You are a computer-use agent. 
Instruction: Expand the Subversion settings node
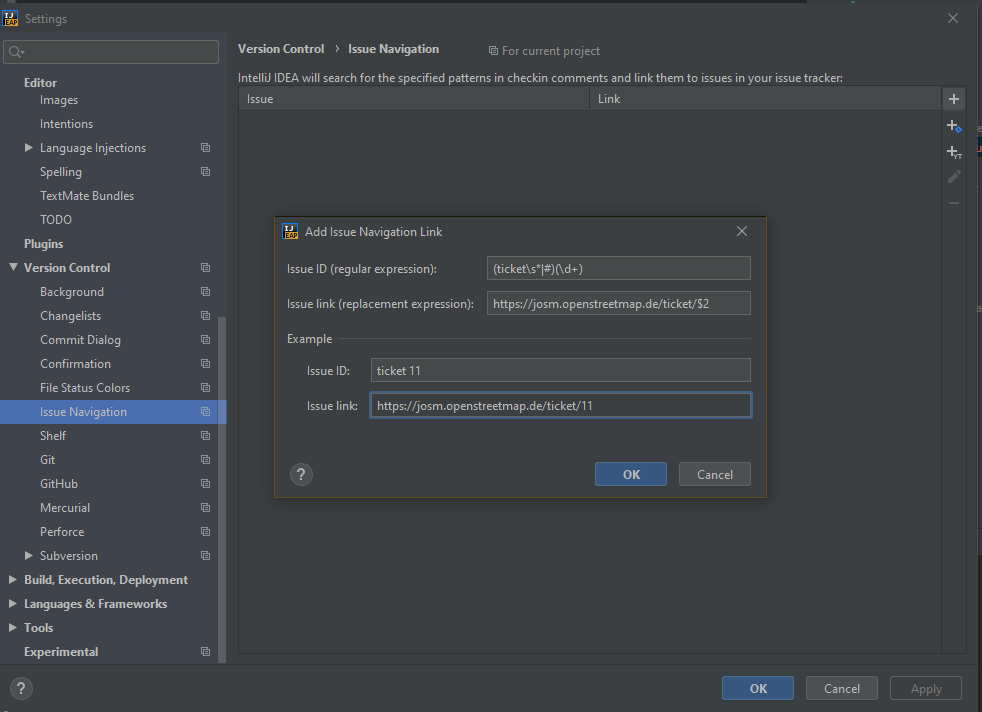[29, 556]
